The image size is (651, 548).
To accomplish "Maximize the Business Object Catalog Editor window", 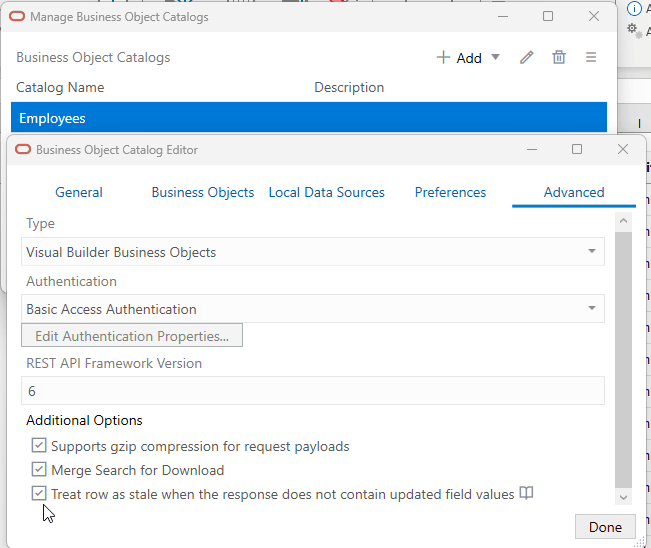I will [577, 149].
